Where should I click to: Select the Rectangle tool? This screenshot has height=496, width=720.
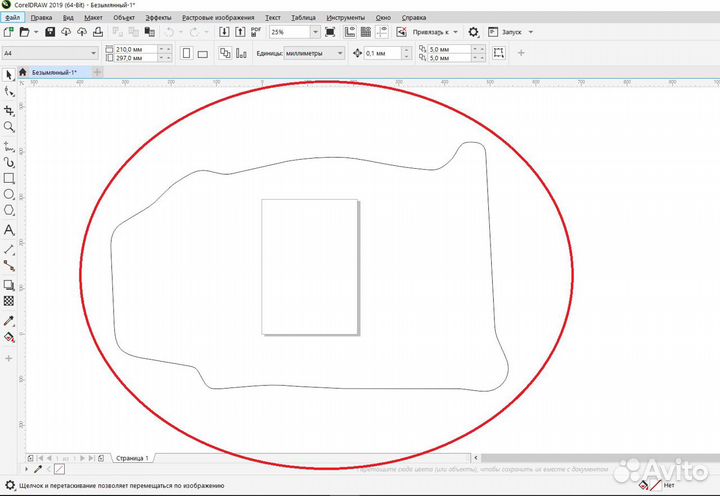[x=9, y=178]
